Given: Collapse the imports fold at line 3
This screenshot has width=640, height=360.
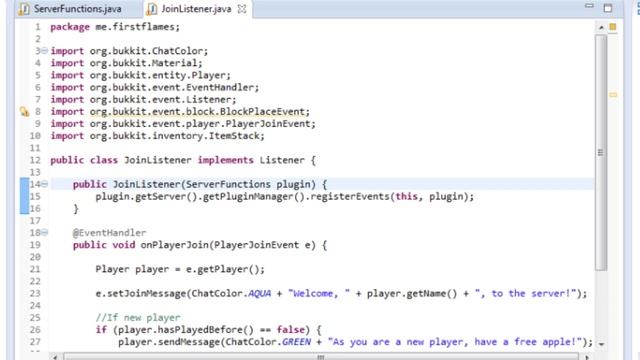Looking at the screenshot, I should (x=44, y=51).
